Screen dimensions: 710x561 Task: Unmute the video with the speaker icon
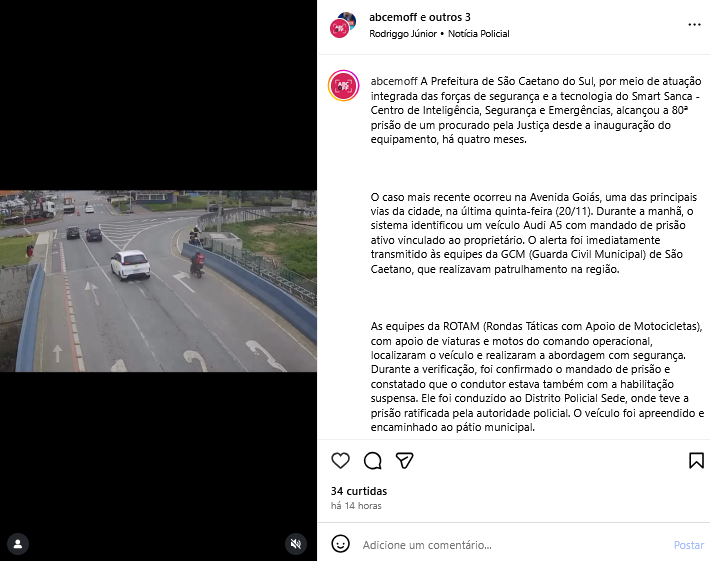click(x=296, y=544)
